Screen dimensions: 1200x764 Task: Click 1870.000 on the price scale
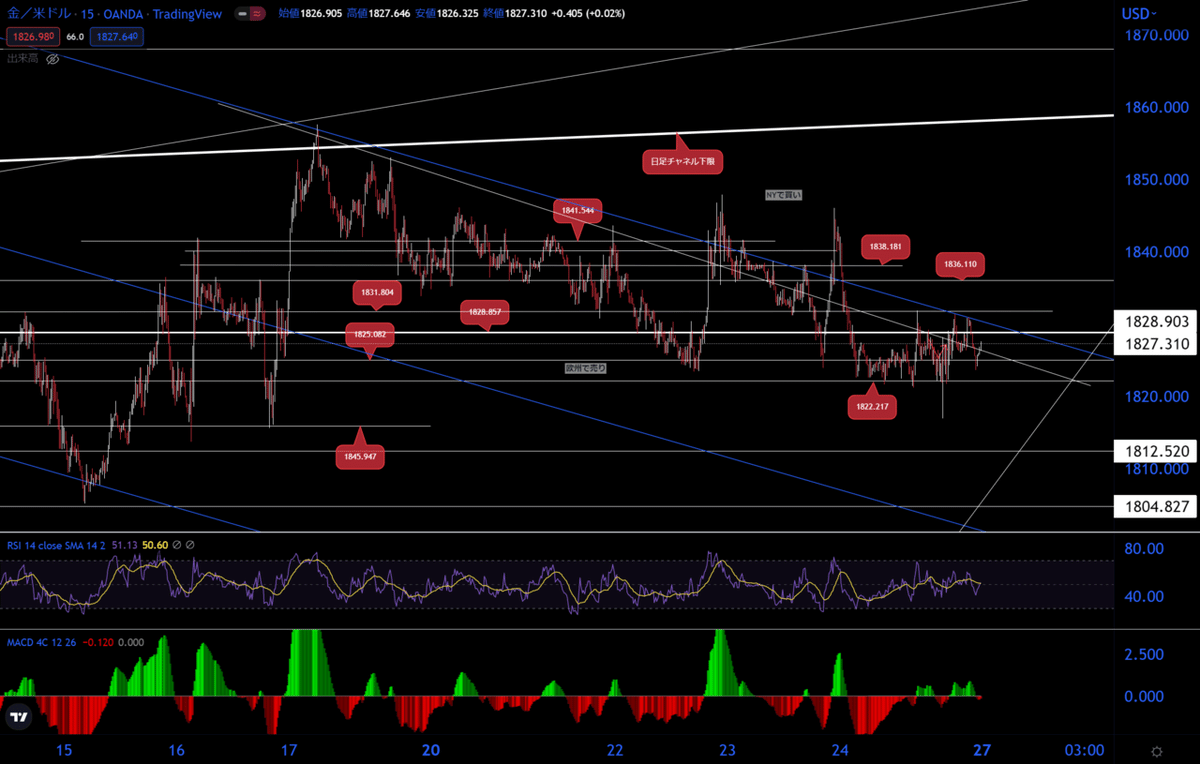coord(1155,35)
